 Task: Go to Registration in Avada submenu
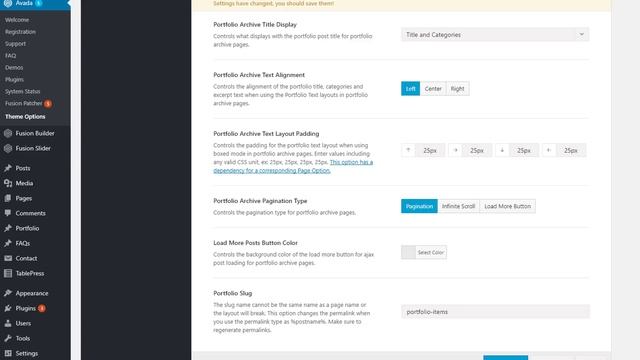(20, 32)
